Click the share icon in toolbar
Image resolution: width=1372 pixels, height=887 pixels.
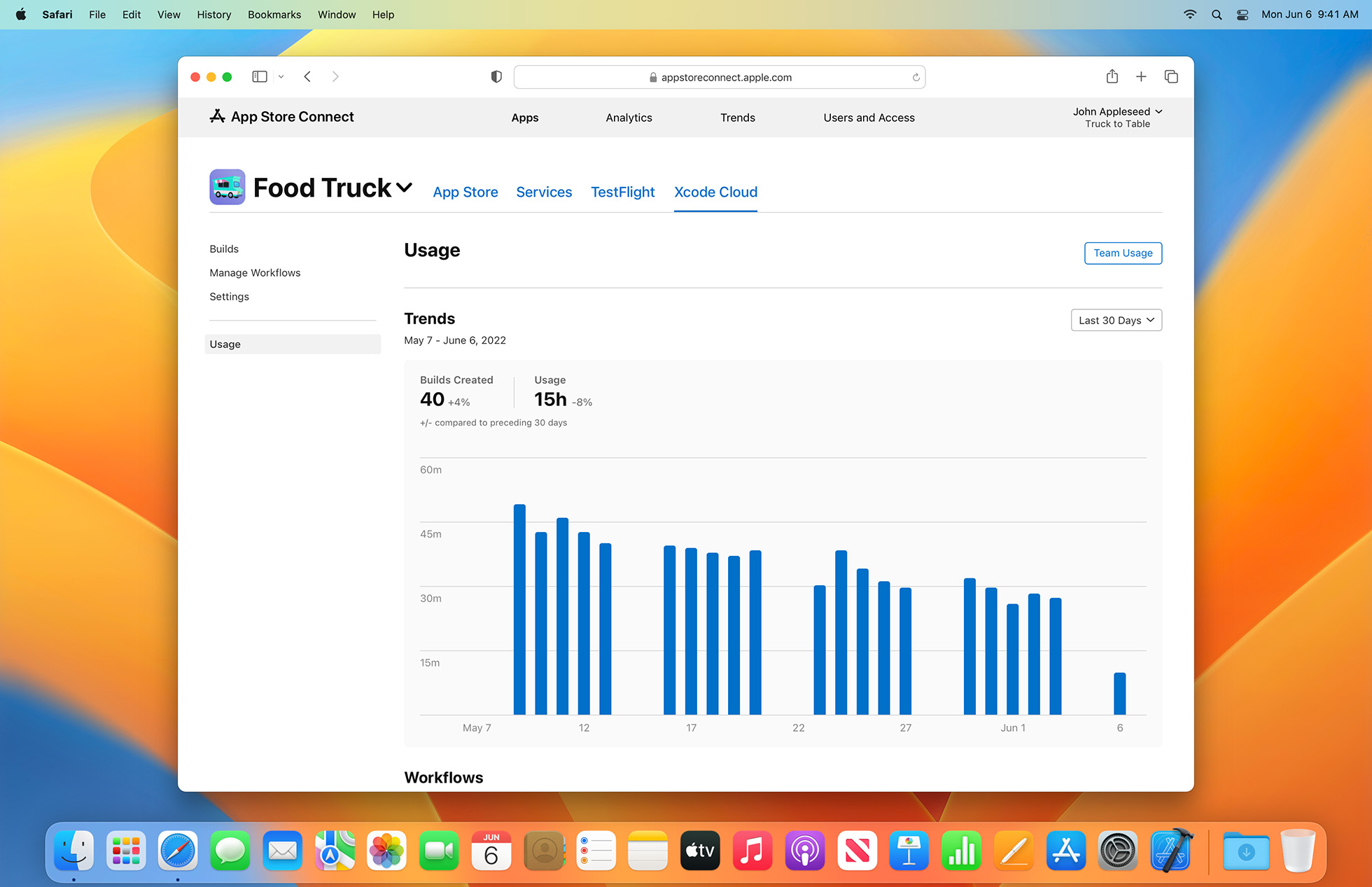(x=1112, y=77)
